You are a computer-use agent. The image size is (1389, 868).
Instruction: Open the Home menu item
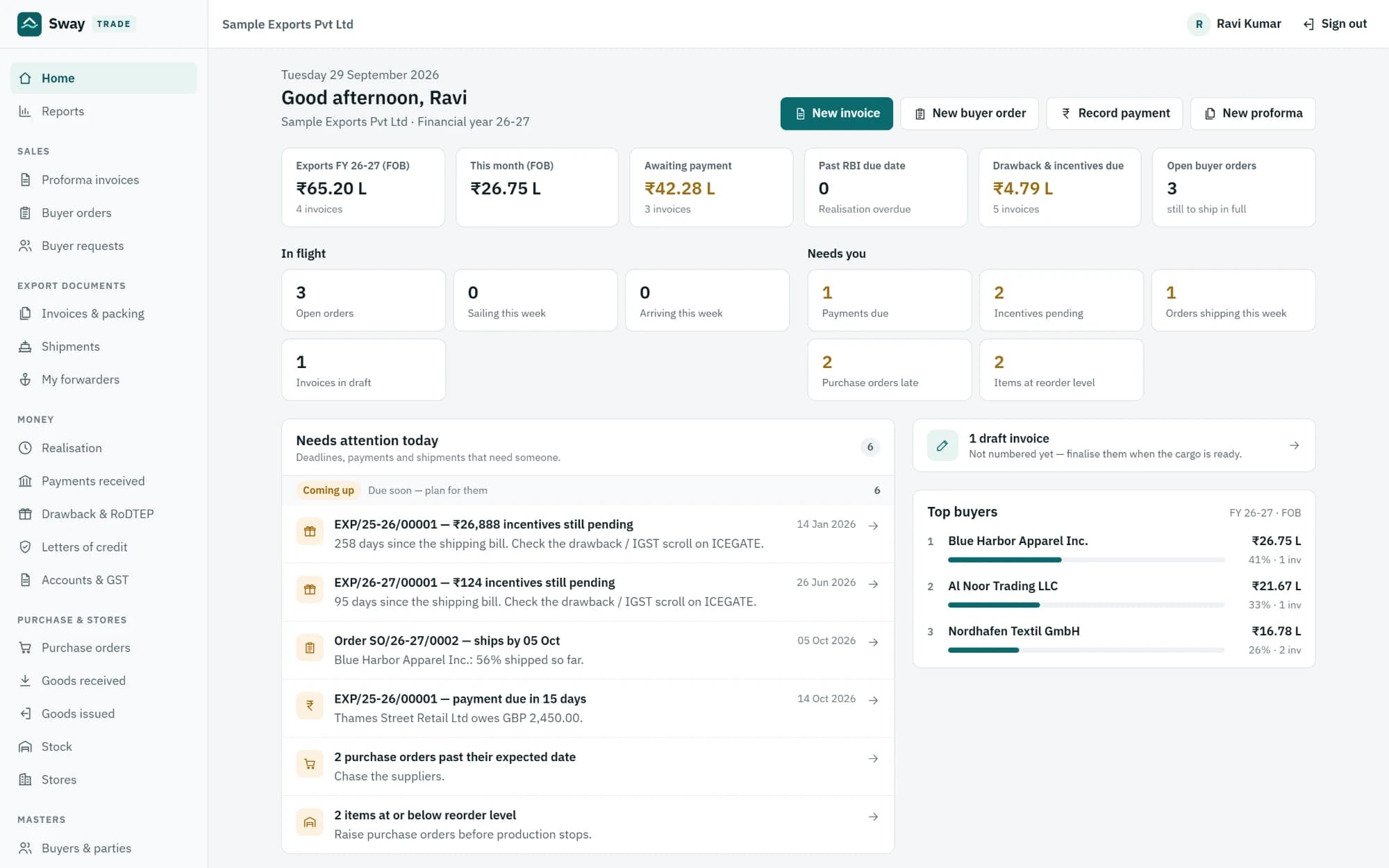tap(103, 78)
